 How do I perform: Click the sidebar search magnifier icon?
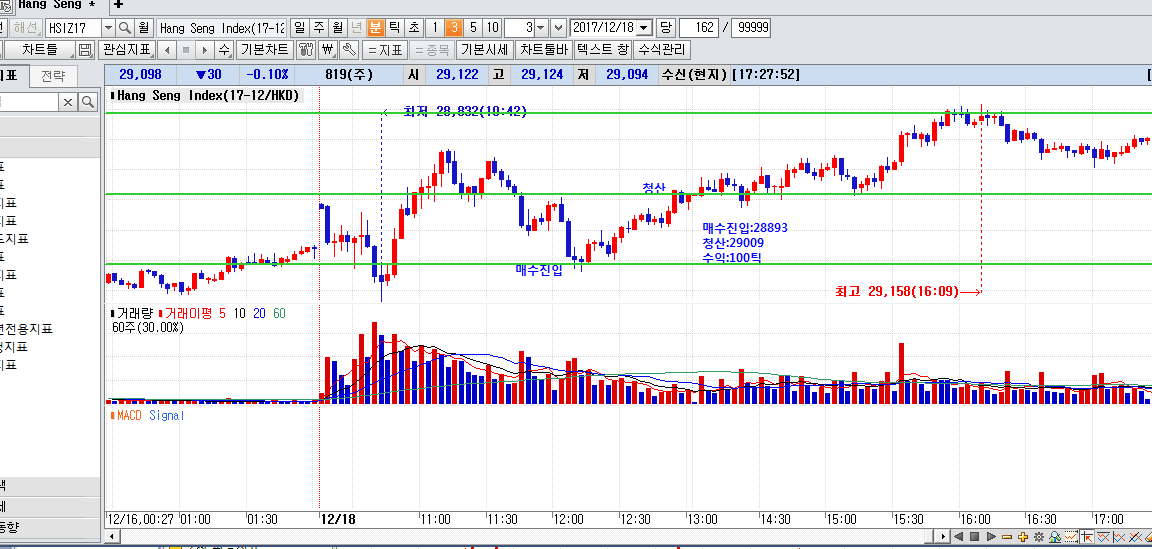(x=87, y=101)
